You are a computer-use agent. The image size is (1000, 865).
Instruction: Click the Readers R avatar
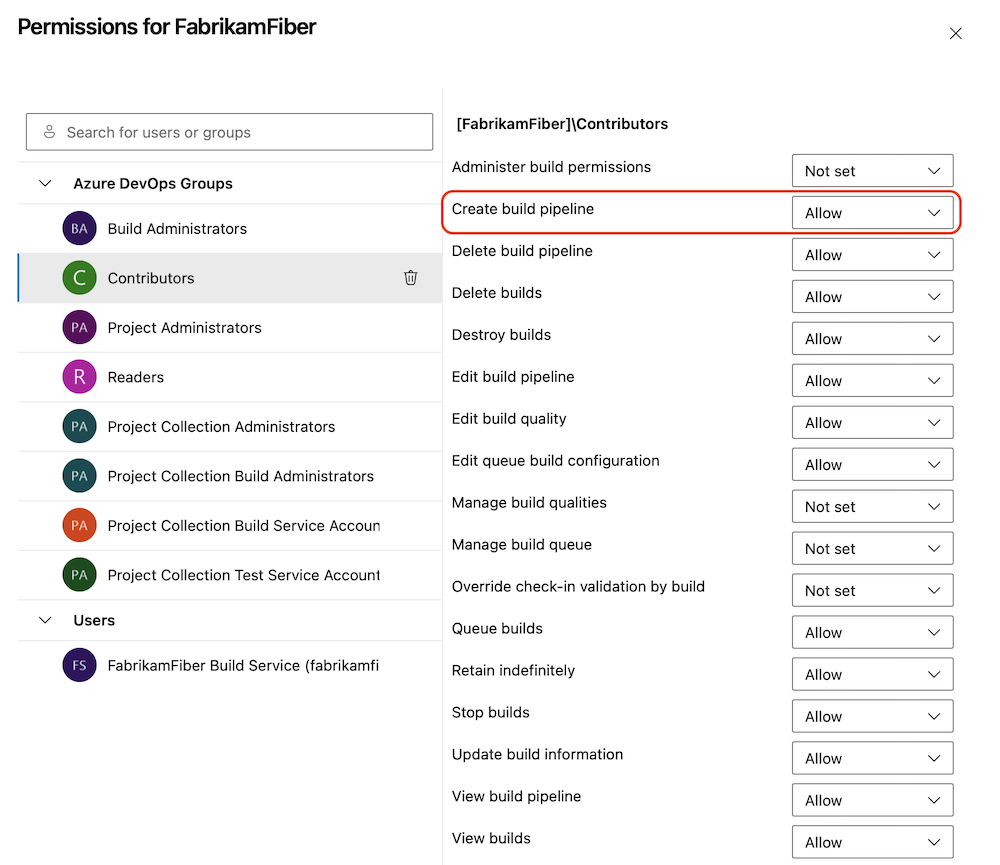click(79, 377)
